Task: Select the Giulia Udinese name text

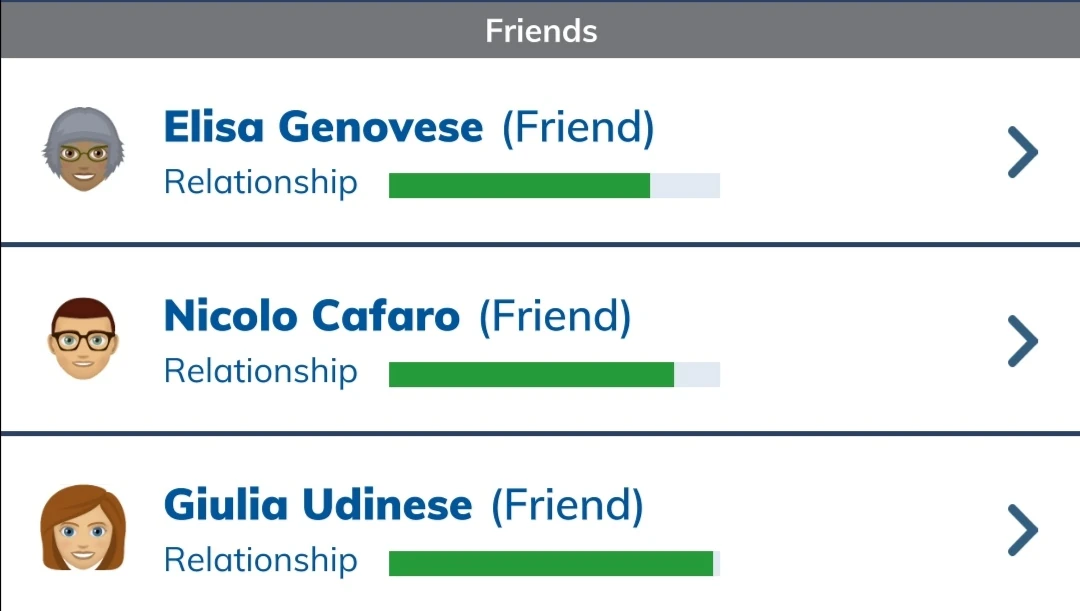Action: (x=317, y=505)
